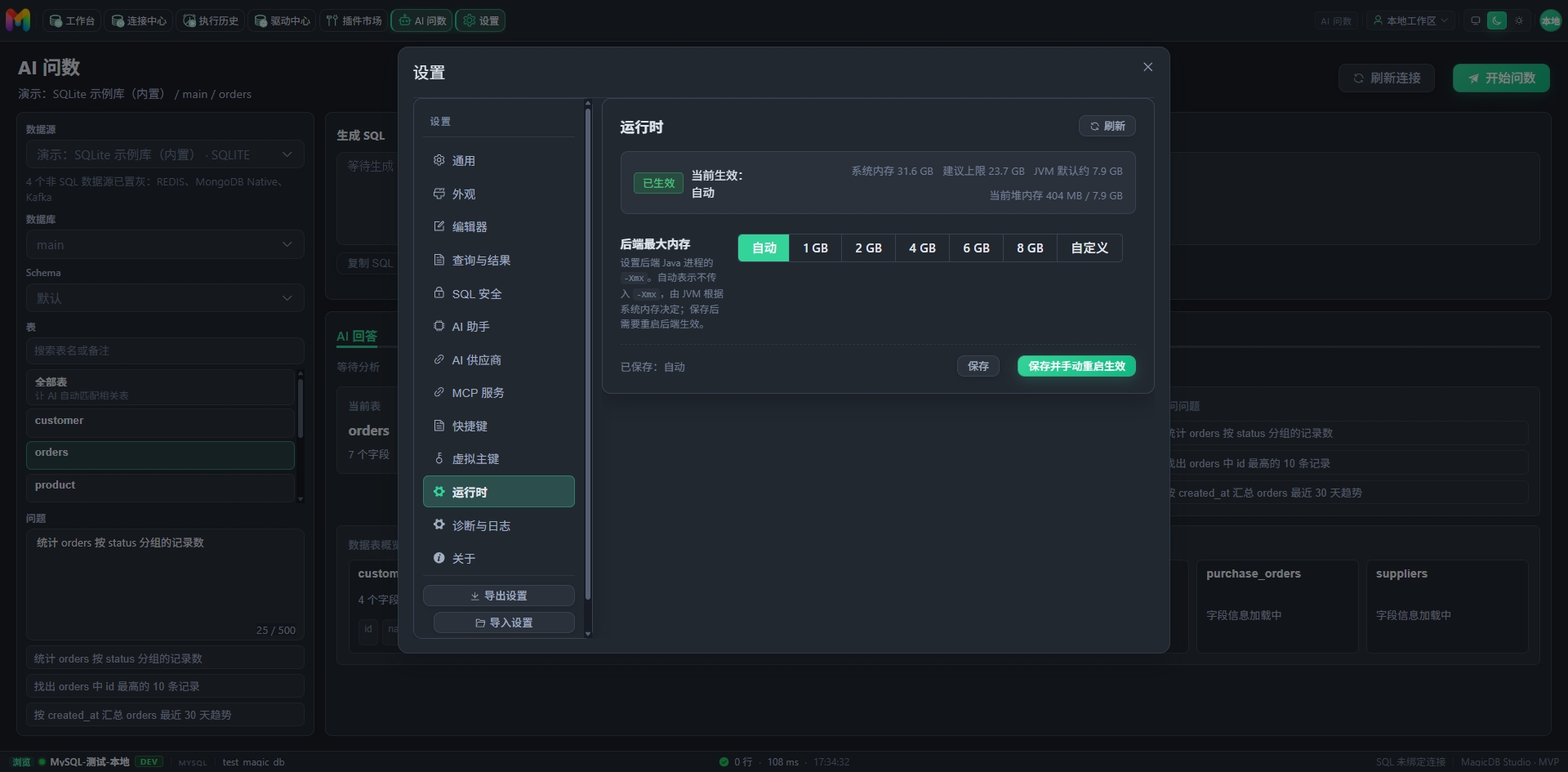Open 工作台 in top navigation
The width and height of the screenshot is (1568, 772).
coord(72,20)
